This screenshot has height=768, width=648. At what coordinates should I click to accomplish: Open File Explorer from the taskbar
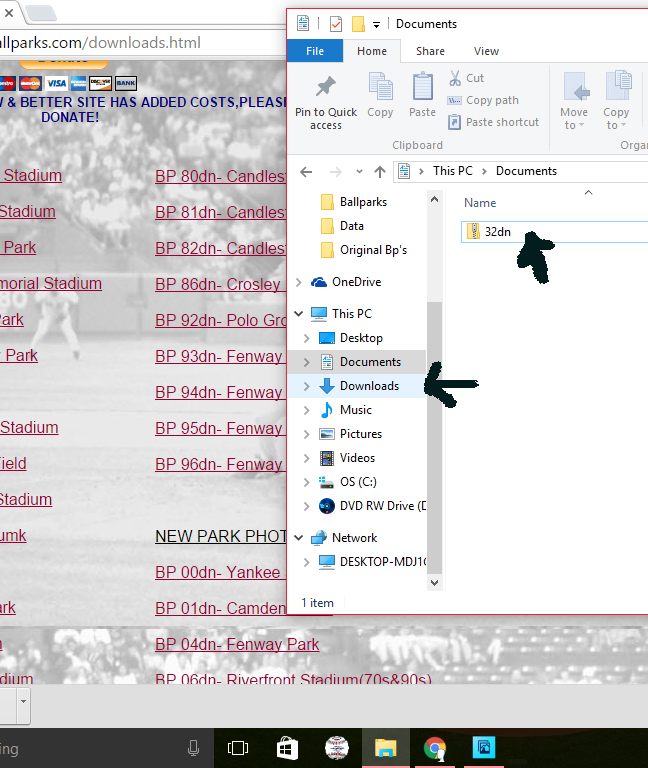385,748
